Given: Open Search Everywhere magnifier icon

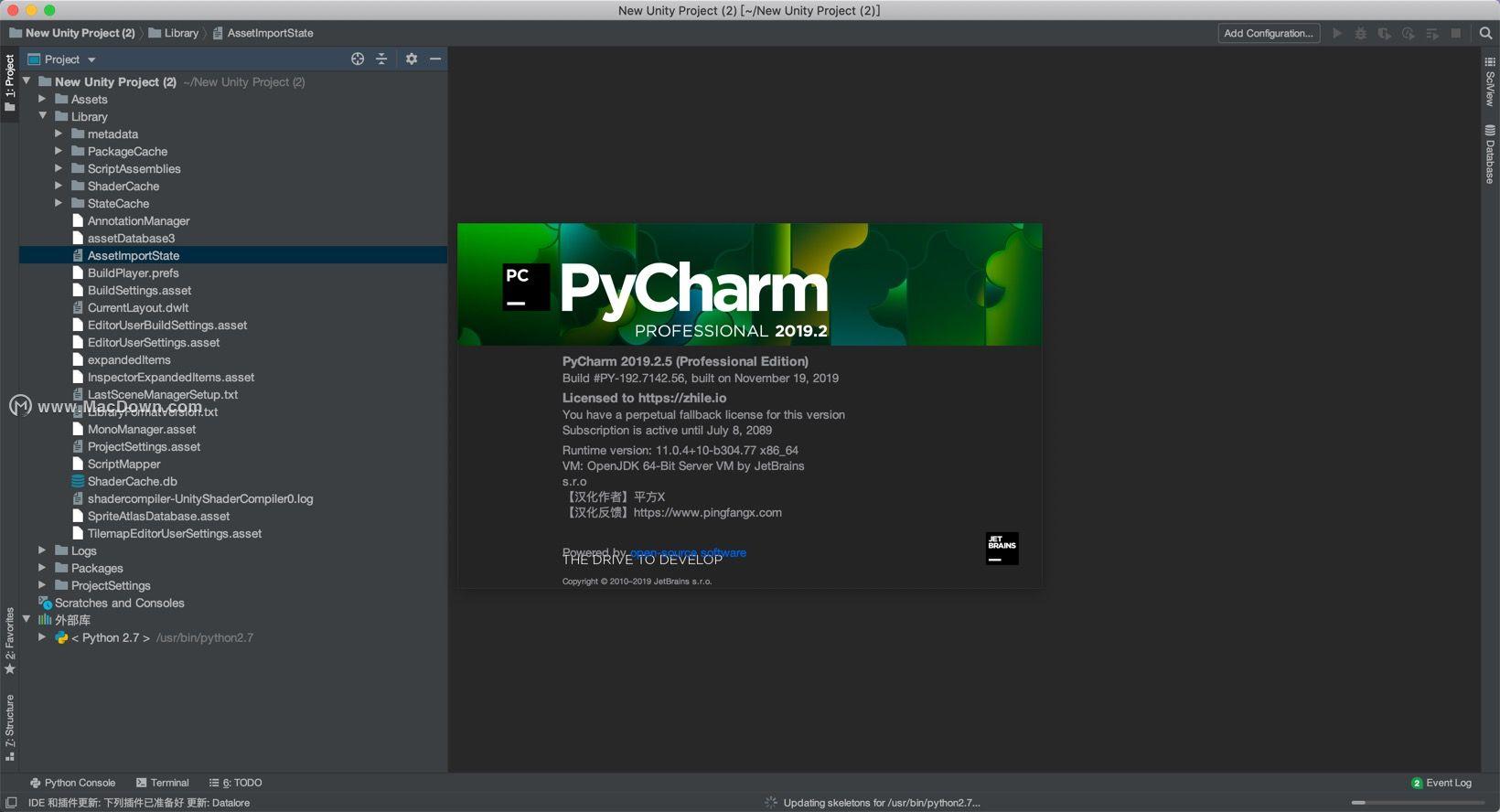Looking at the screenshot, I should [1485, 33].
